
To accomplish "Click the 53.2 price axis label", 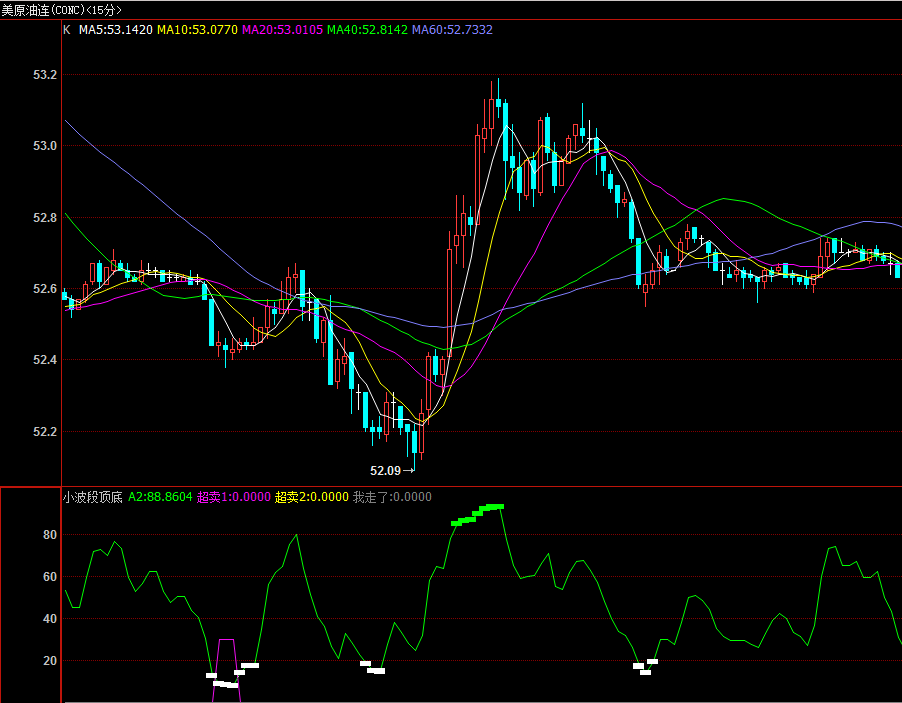I will [45, 75].
